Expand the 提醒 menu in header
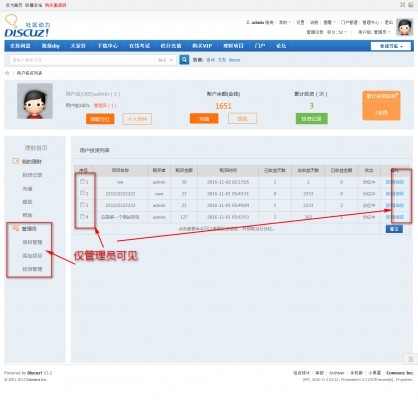The image size is (418, 400). pyautogui.click(x=329, y=22)
